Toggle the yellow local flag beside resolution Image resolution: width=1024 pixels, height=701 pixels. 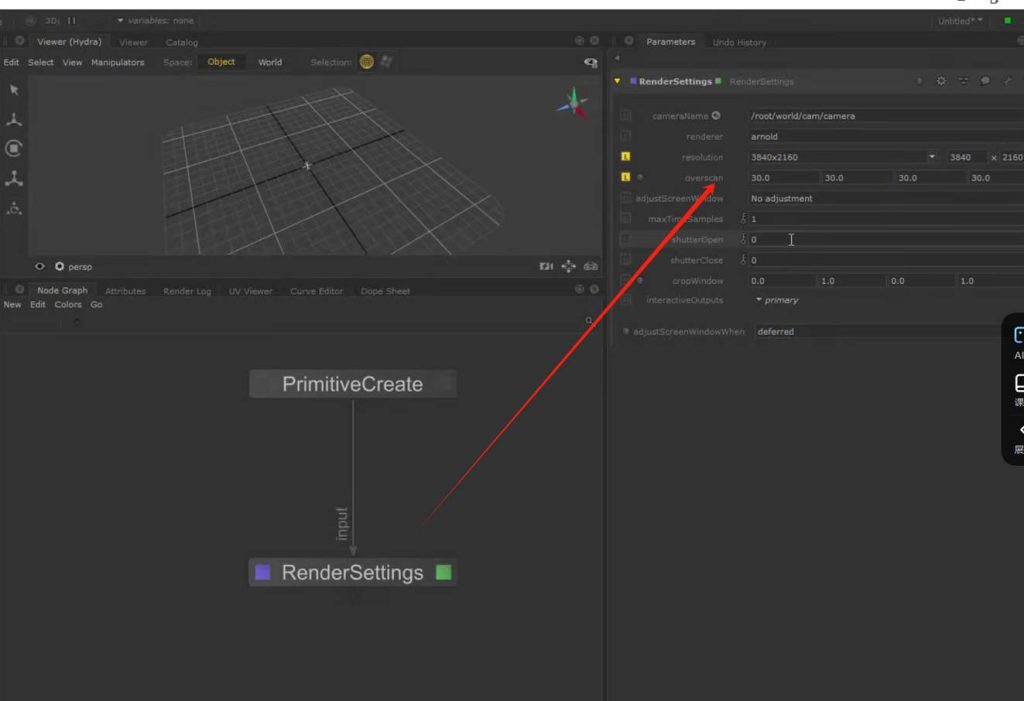pyautogui.click(x=626, y=157)
